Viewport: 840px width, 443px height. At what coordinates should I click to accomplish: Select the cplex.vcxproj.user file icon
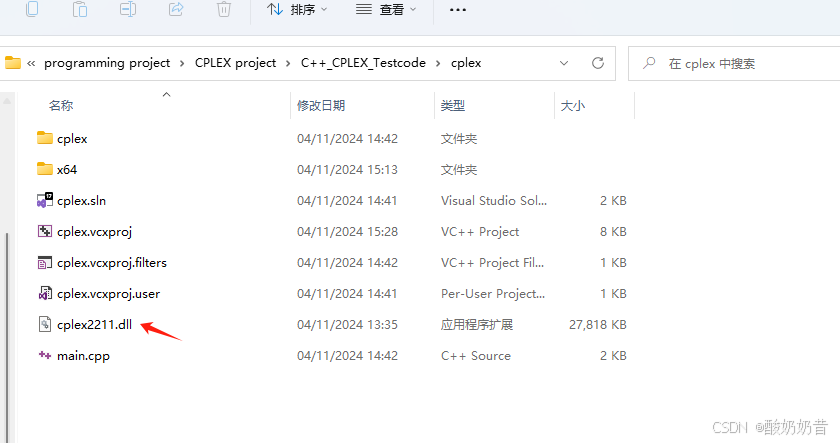[x=45, y=294]
